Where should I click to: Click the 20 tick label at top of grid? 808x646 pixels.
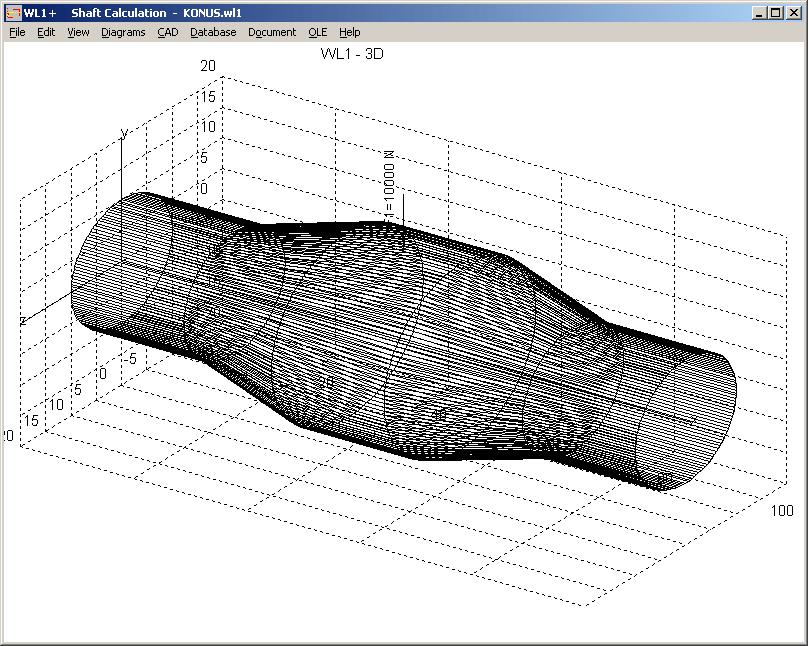[208, 66]
